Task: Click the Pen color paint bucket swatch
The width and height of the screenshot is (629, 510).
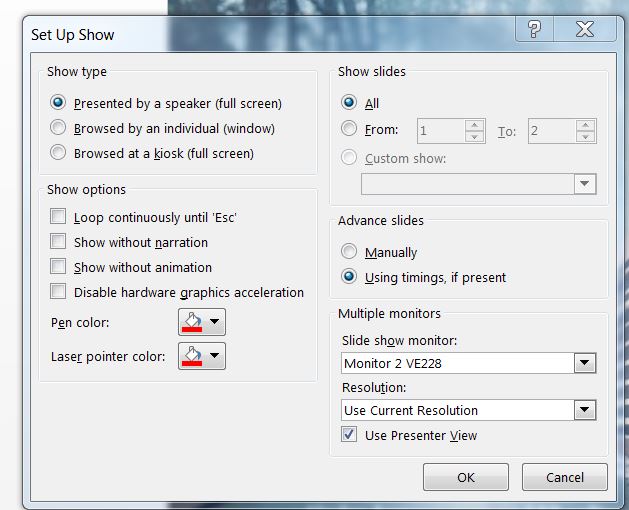Action: click(192, 322)
